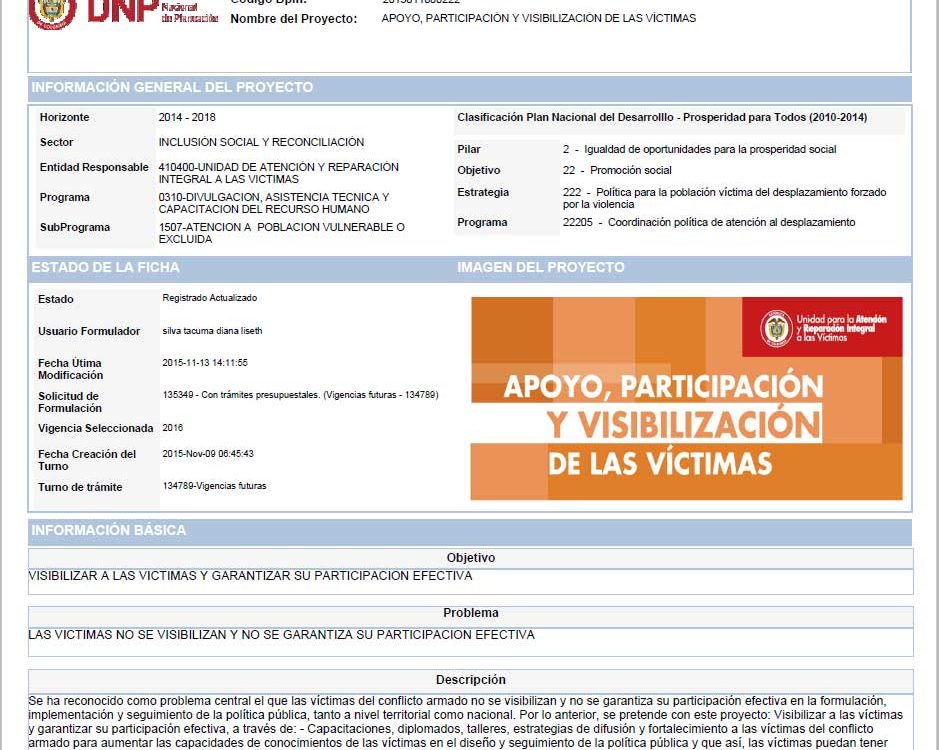
Task: Click the 'Solicitud de Formulación' label
Action: tap(70, 402)
